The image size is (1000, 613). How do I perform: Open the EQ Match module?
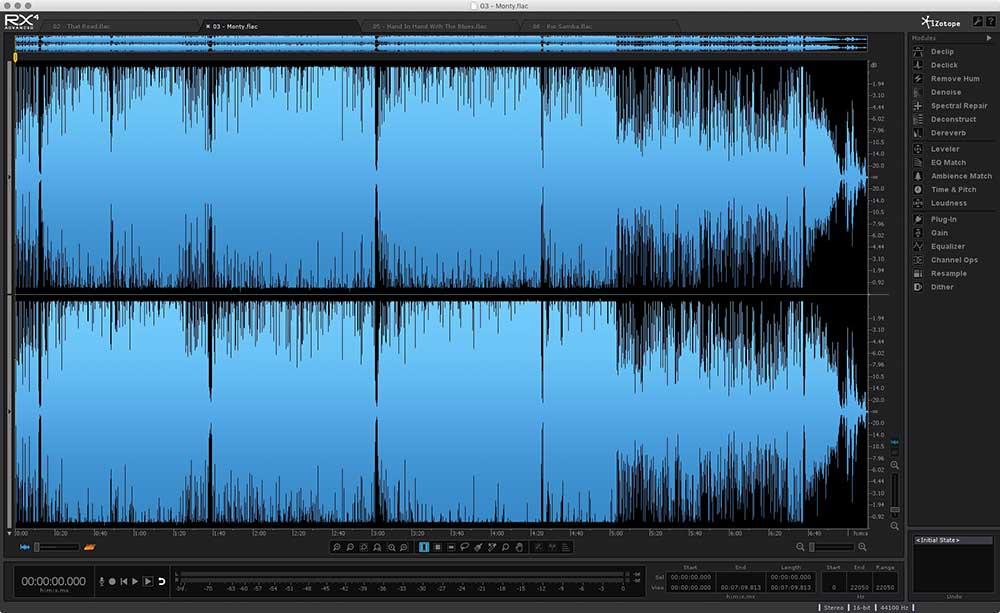tap(948, 163)
